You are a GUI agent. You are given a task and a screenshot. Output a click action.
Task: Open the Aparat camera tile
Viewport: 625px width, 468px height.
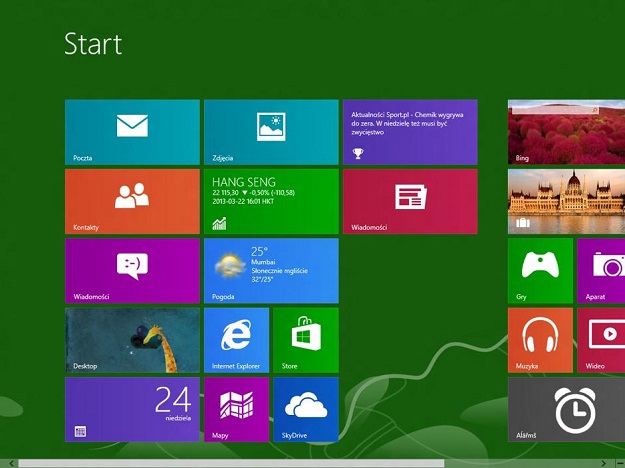coord(601,271)
